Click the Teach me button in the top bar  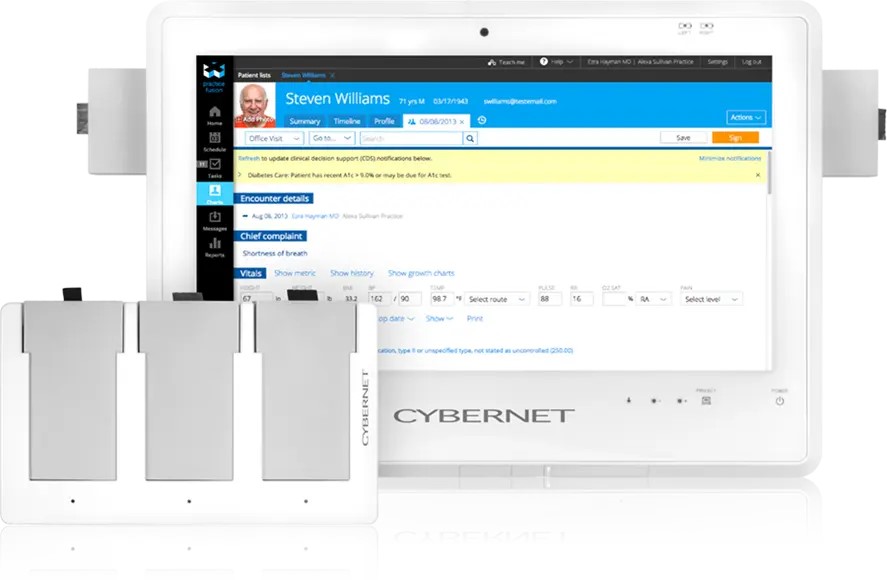506,62
